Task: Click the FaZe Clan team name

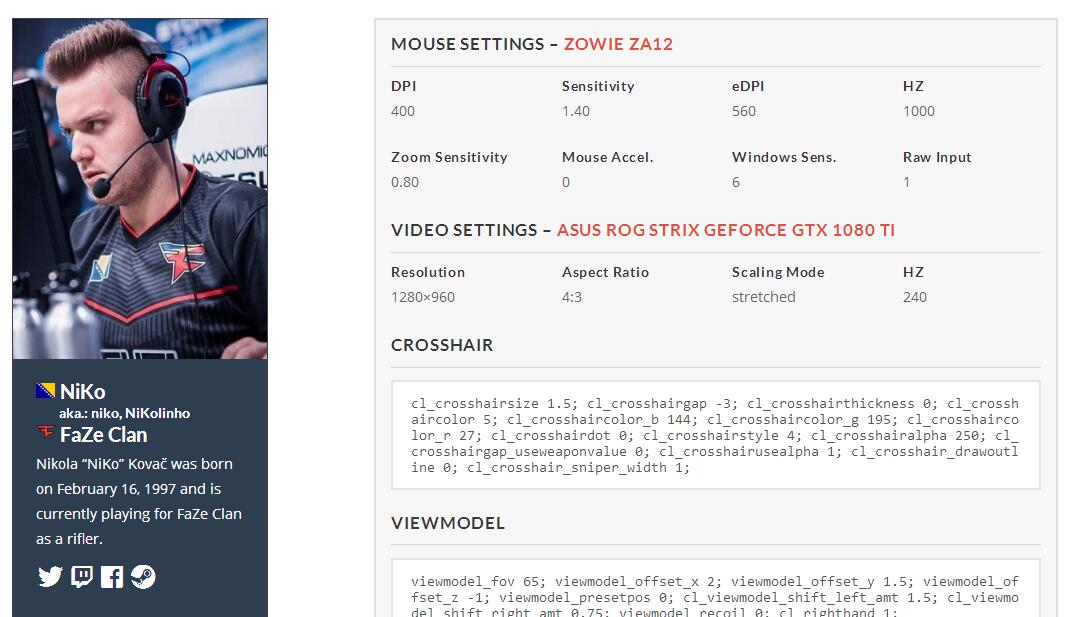Action: [104, 435]
